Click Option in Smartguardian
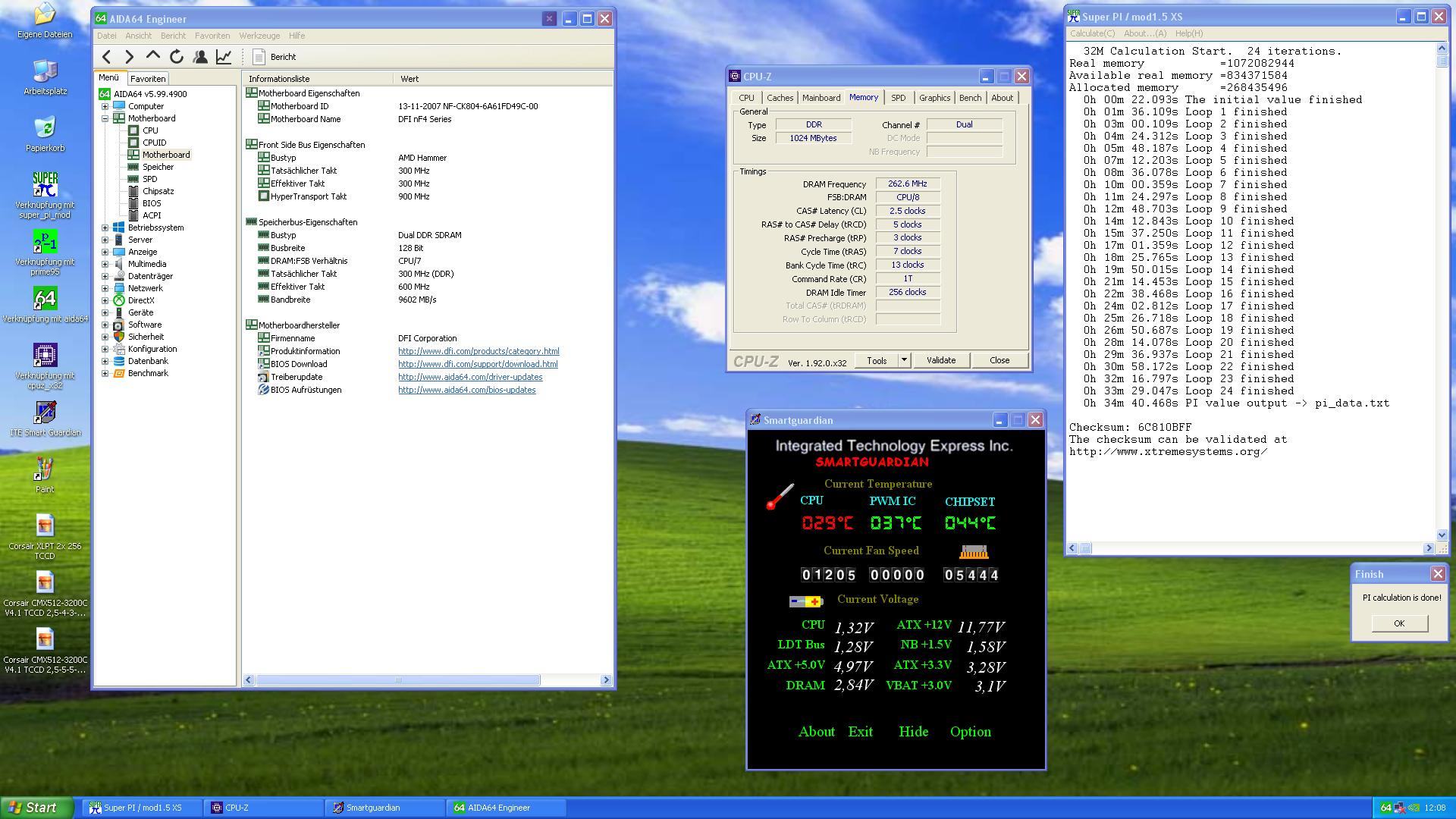Screen dimensions: 1456x819 click(x=970, y=732)
